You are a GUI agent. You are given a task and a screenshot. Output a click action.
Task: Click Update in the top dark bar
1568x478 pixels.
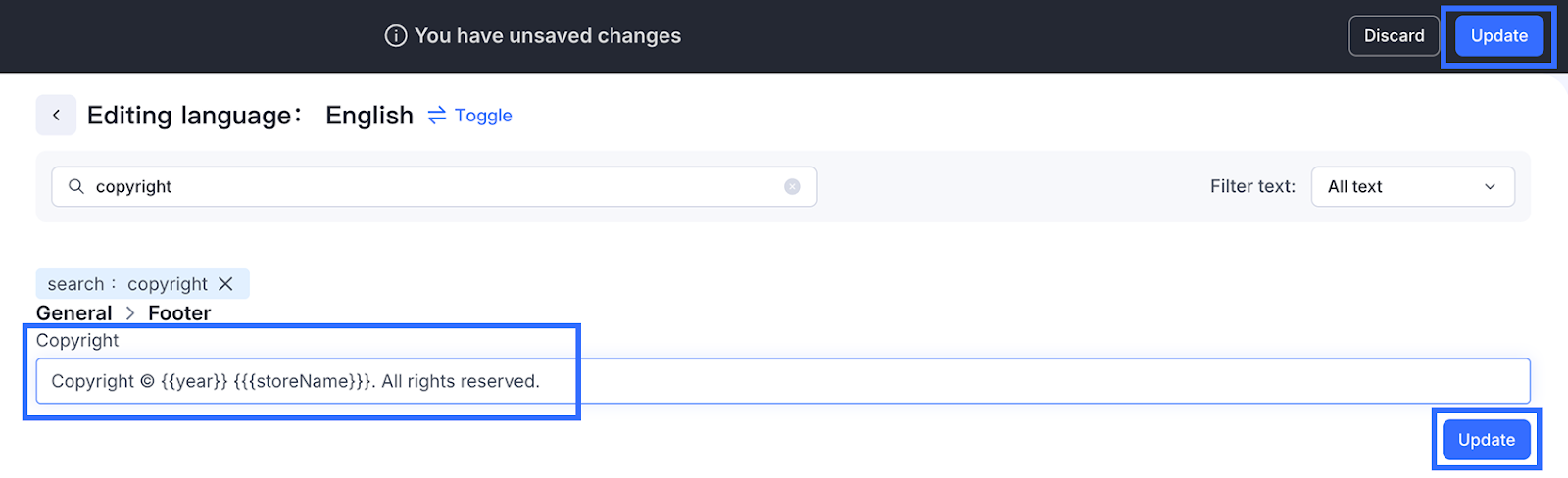[x=1498, y=36]
